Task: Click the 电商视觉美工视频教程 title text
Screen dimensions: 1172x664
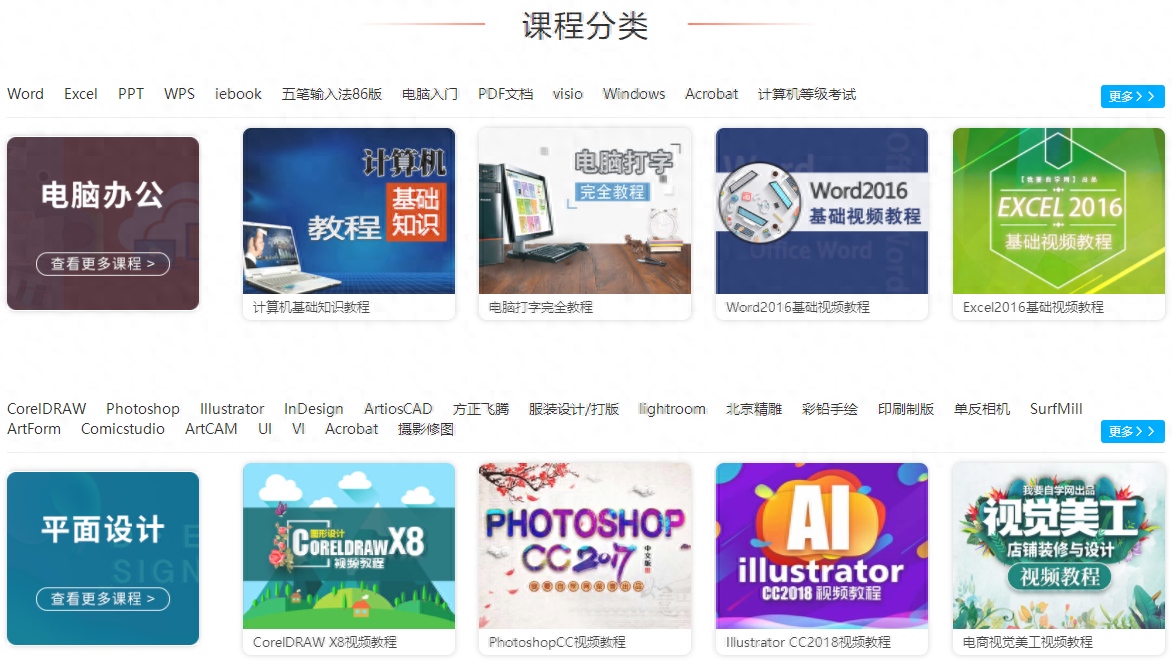Action: 1028,642
